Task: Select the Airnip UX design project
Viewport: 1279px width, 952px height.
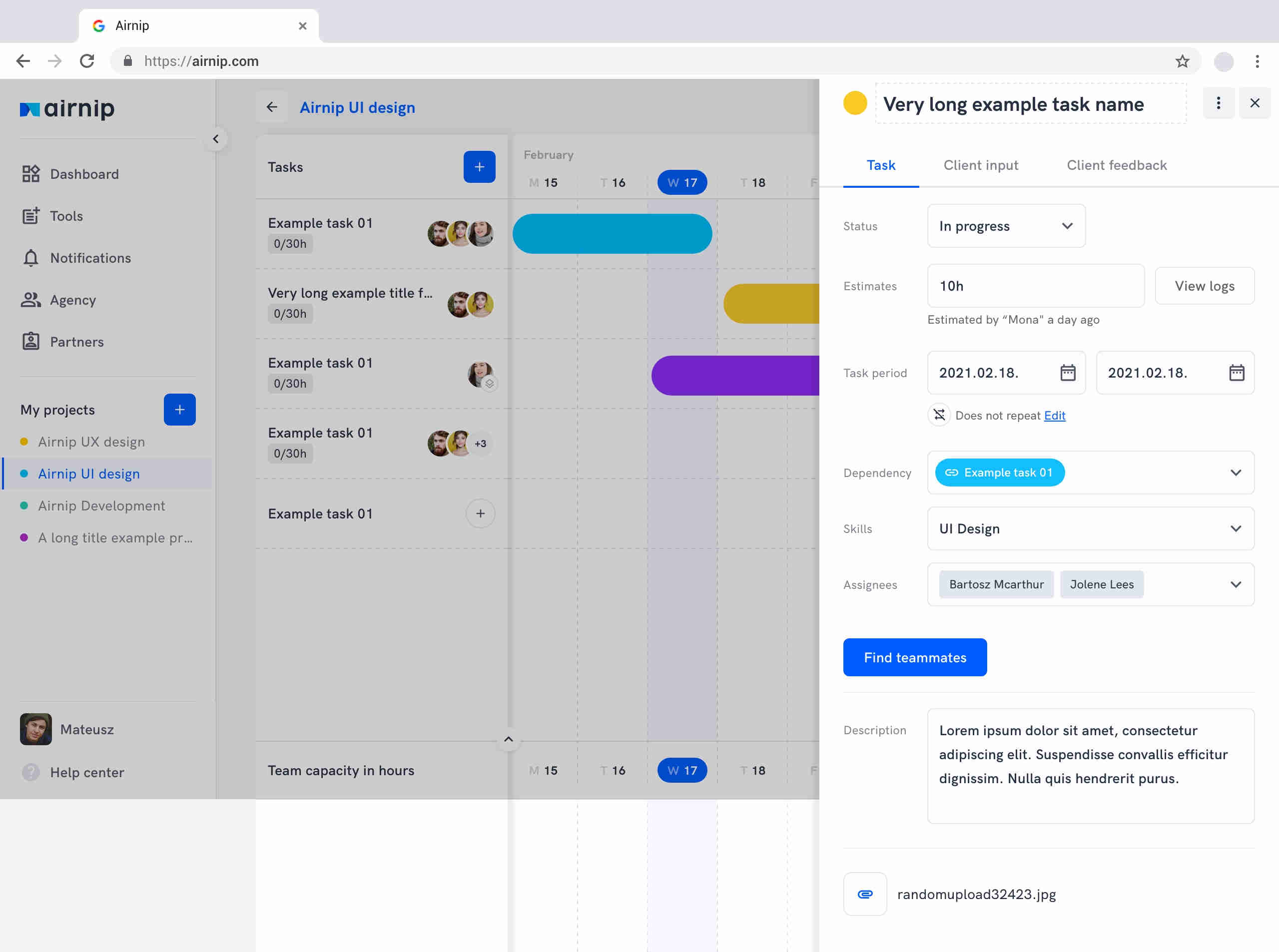Action: click(91, 442)
